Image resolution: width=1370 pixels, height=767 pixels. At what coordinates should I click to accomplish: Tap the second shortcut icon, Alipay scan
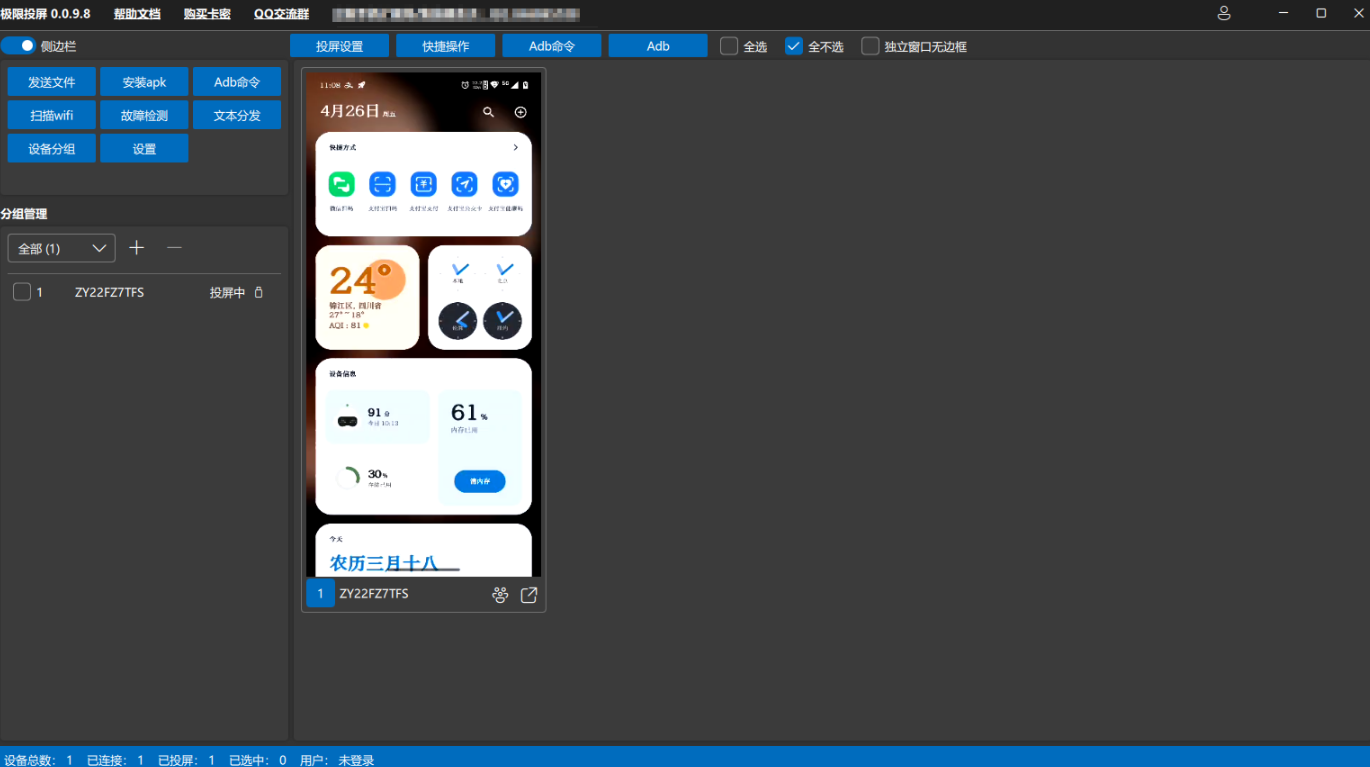(x=382, y=184)
